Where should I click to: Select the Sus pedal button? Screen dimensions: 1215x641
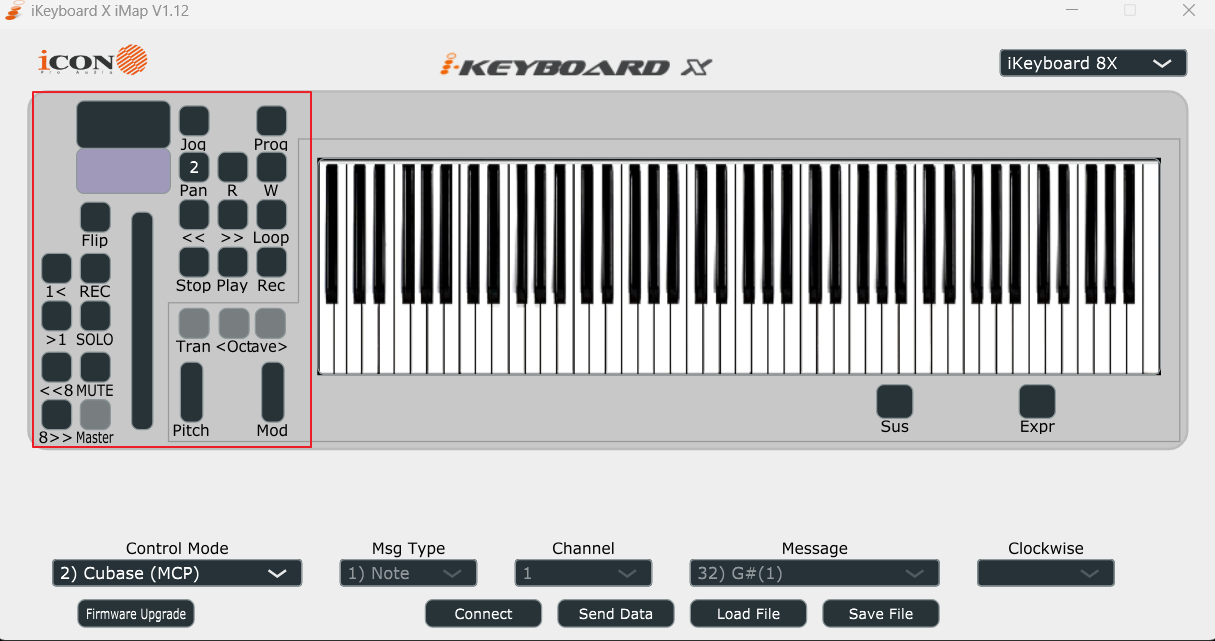[x=895, y=401]
